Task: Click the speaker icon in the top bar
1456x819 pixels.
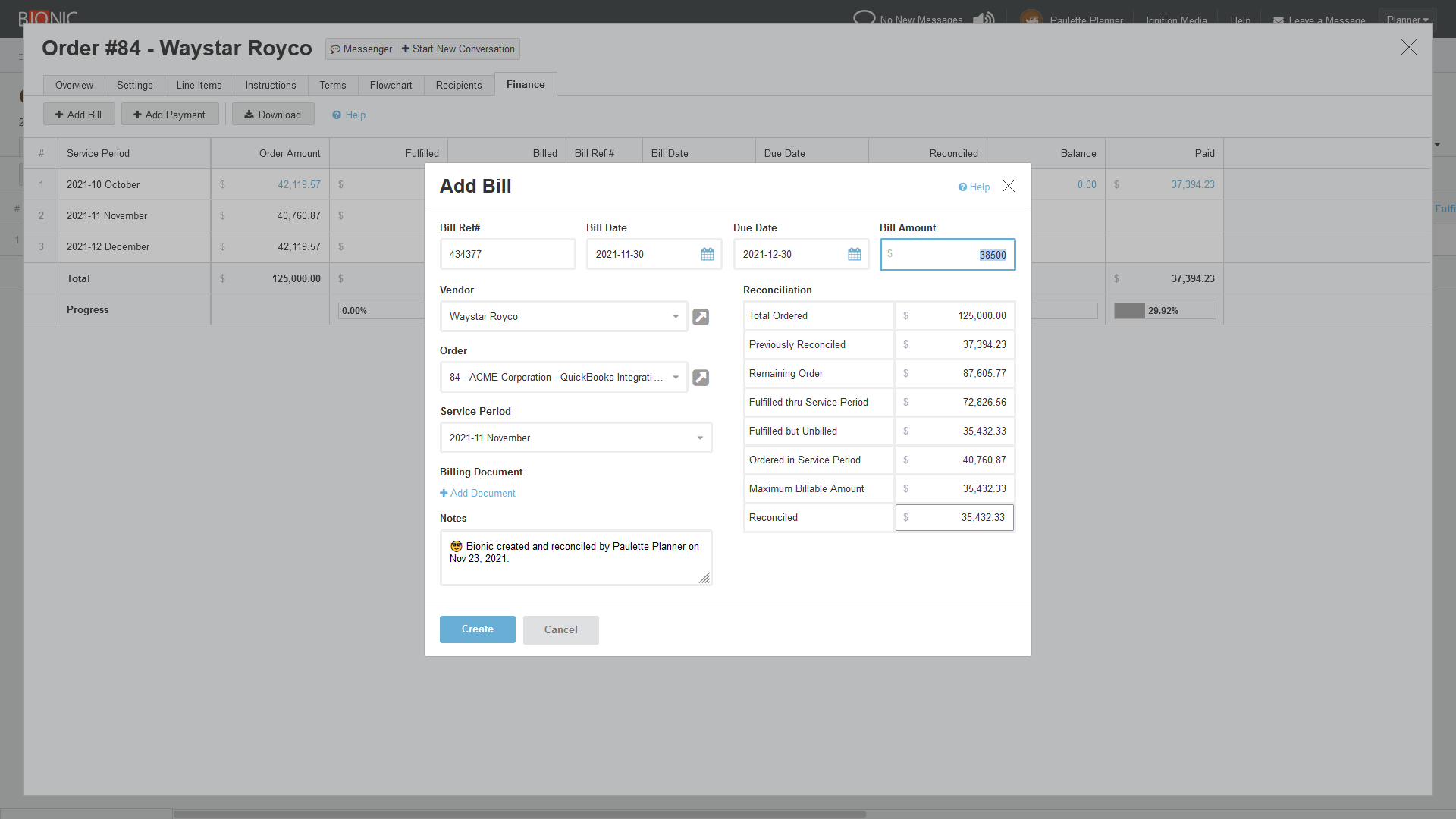Action: point(984,18)
